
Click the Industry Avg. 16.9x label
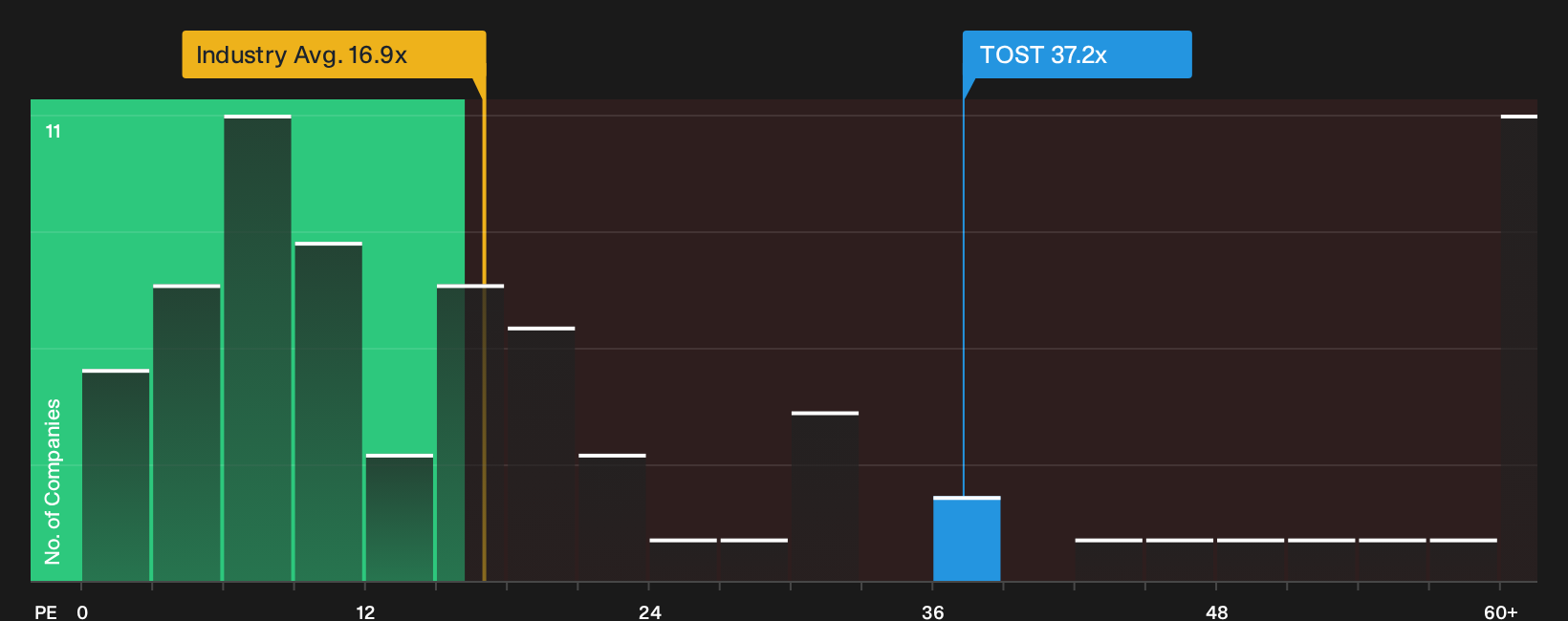334,54
